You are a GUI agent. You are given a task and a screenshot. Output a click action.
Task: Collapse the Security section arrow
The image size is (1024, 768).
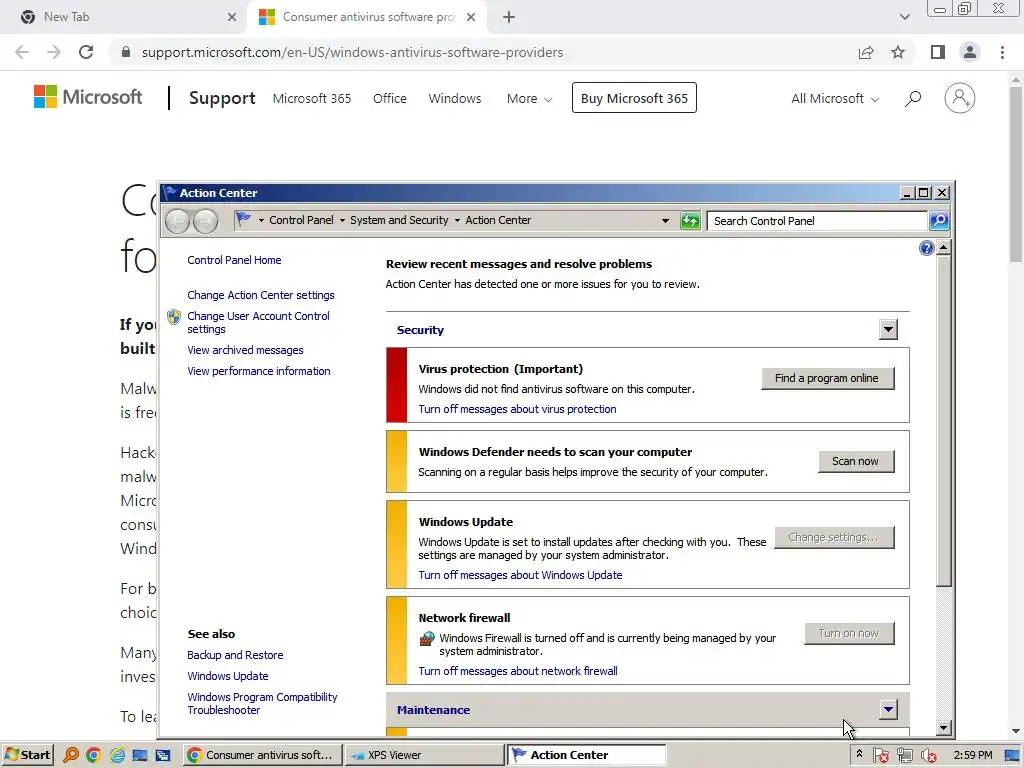tap(888, 330)
